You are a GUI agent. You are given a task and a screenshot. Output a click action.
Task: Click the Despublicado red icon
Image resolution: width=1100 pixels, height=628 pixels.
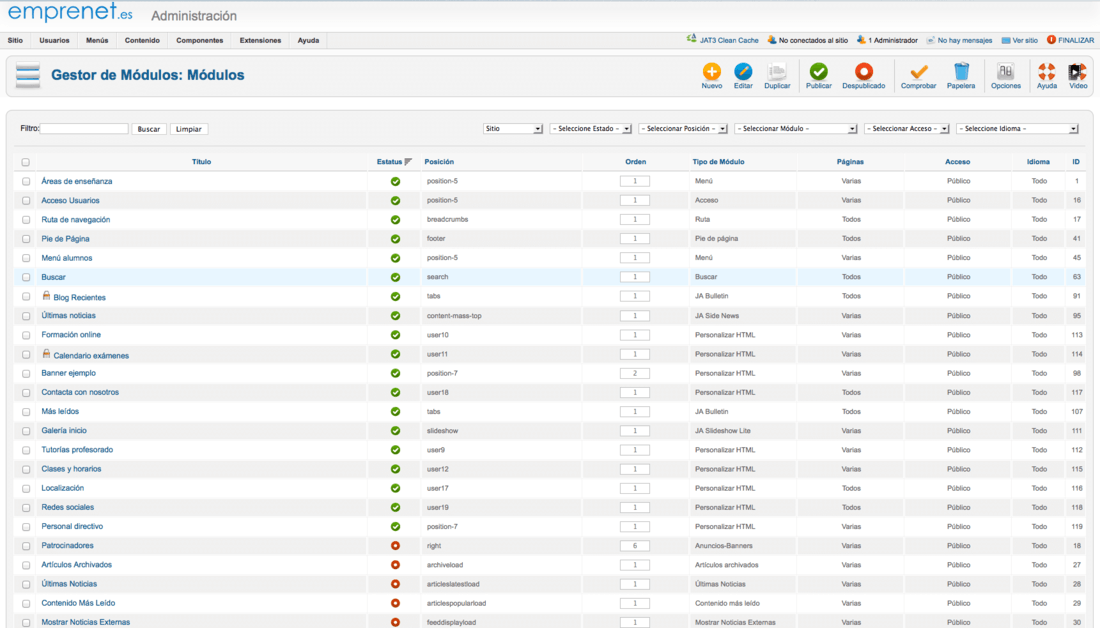(x=864, y=72)
